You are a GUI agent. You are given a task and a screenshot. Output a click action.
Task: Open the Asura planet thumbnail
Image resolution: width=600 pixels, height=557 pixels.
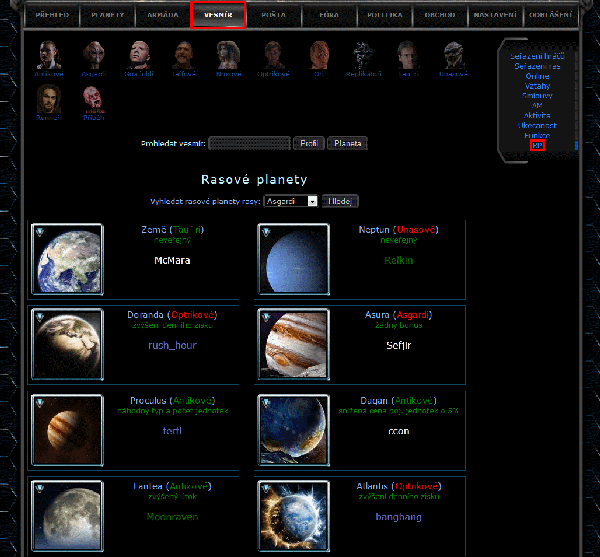click(x=294, y=343)
